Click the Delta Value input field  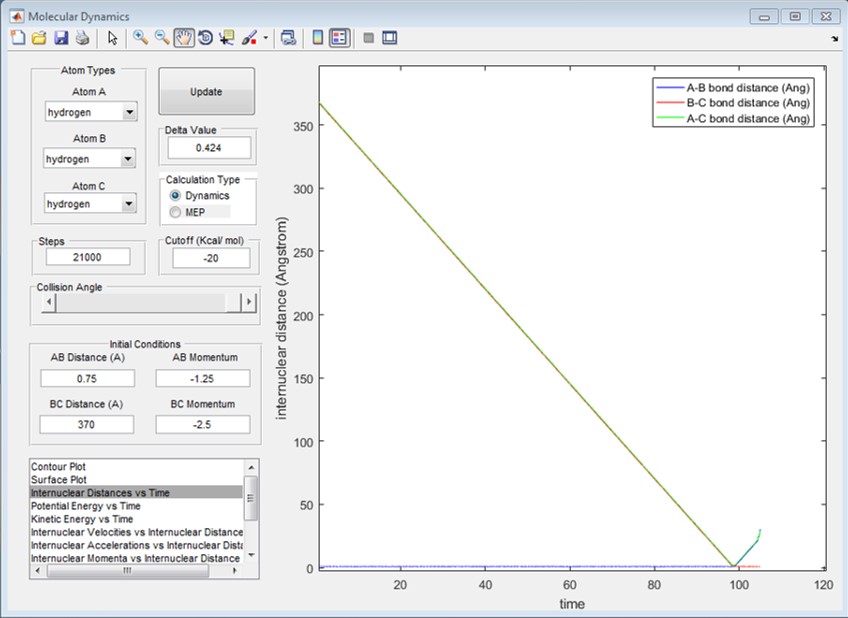(209, 148)
